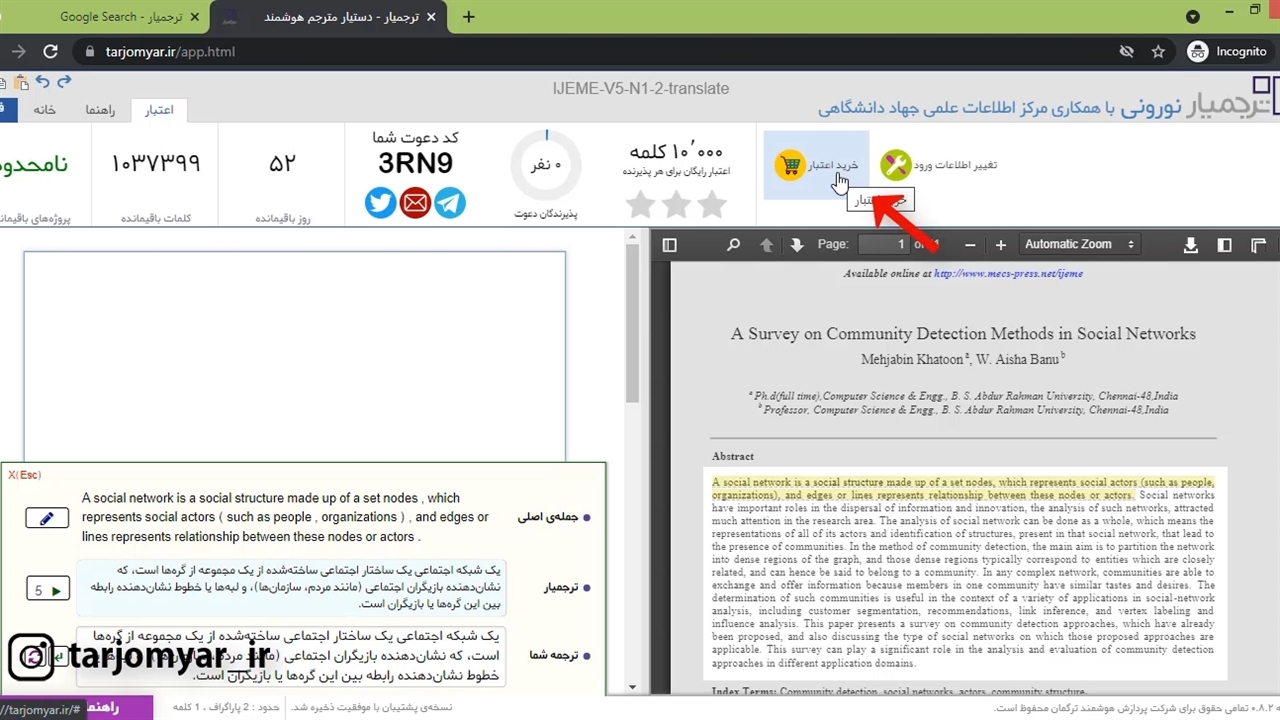Screen dimensions: 1280x720
Task: Open the Automatic Zoom dropdown
Action: click(1080, 245)
